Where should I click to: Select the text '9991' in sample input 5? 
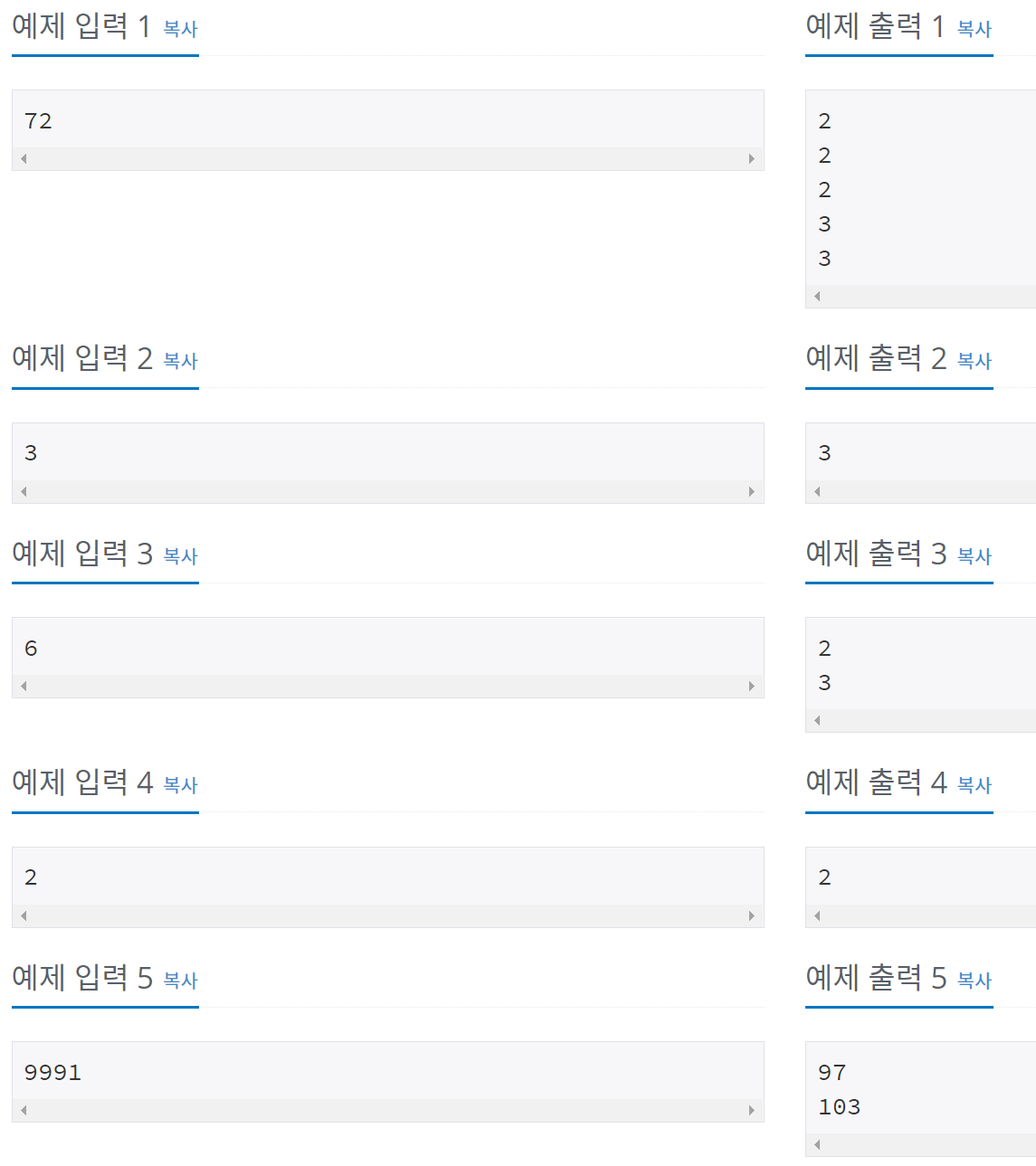52,1072
